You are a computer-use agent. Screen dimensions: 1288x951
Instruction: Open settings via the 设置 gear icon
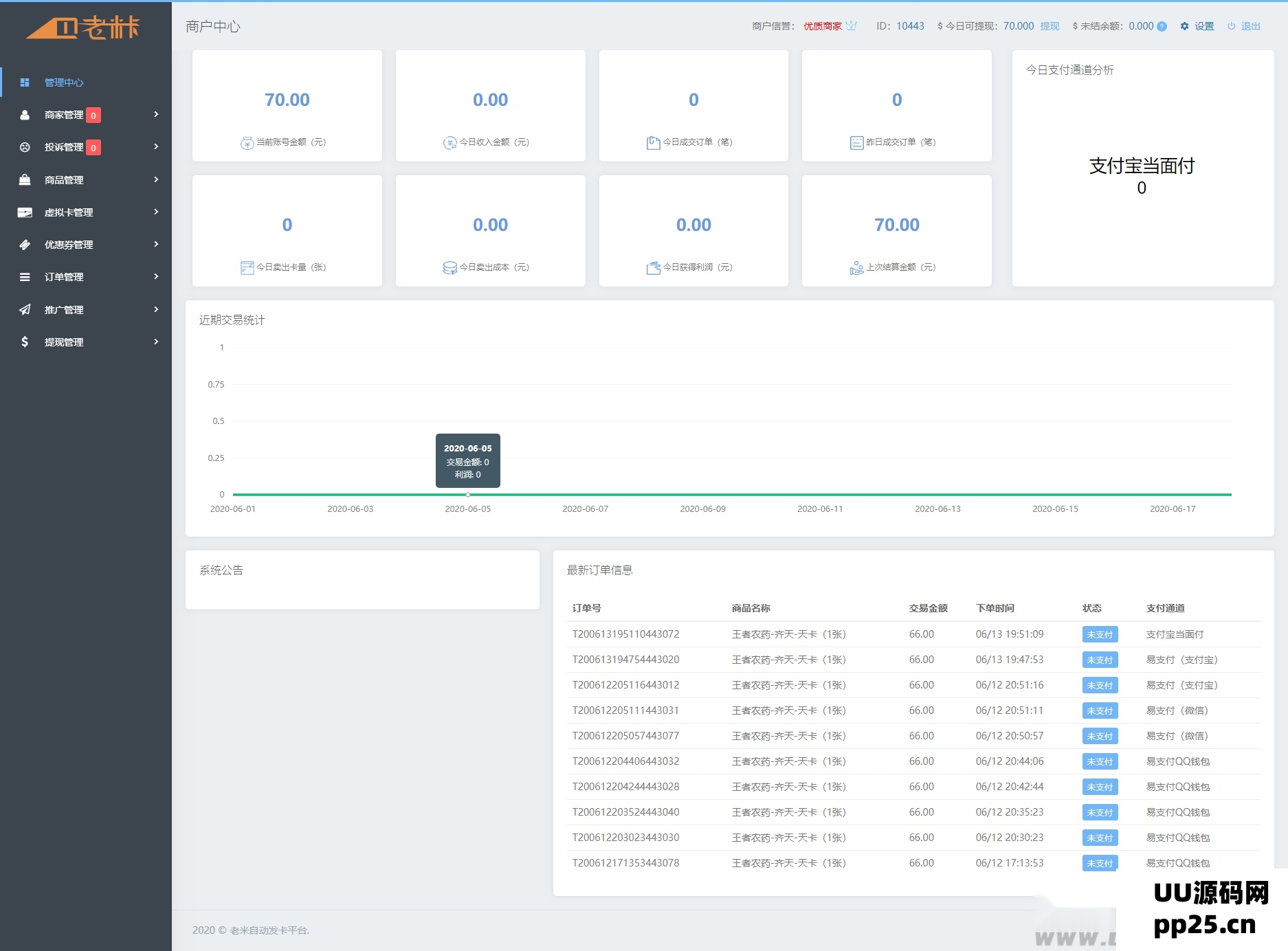point(1184,26)
